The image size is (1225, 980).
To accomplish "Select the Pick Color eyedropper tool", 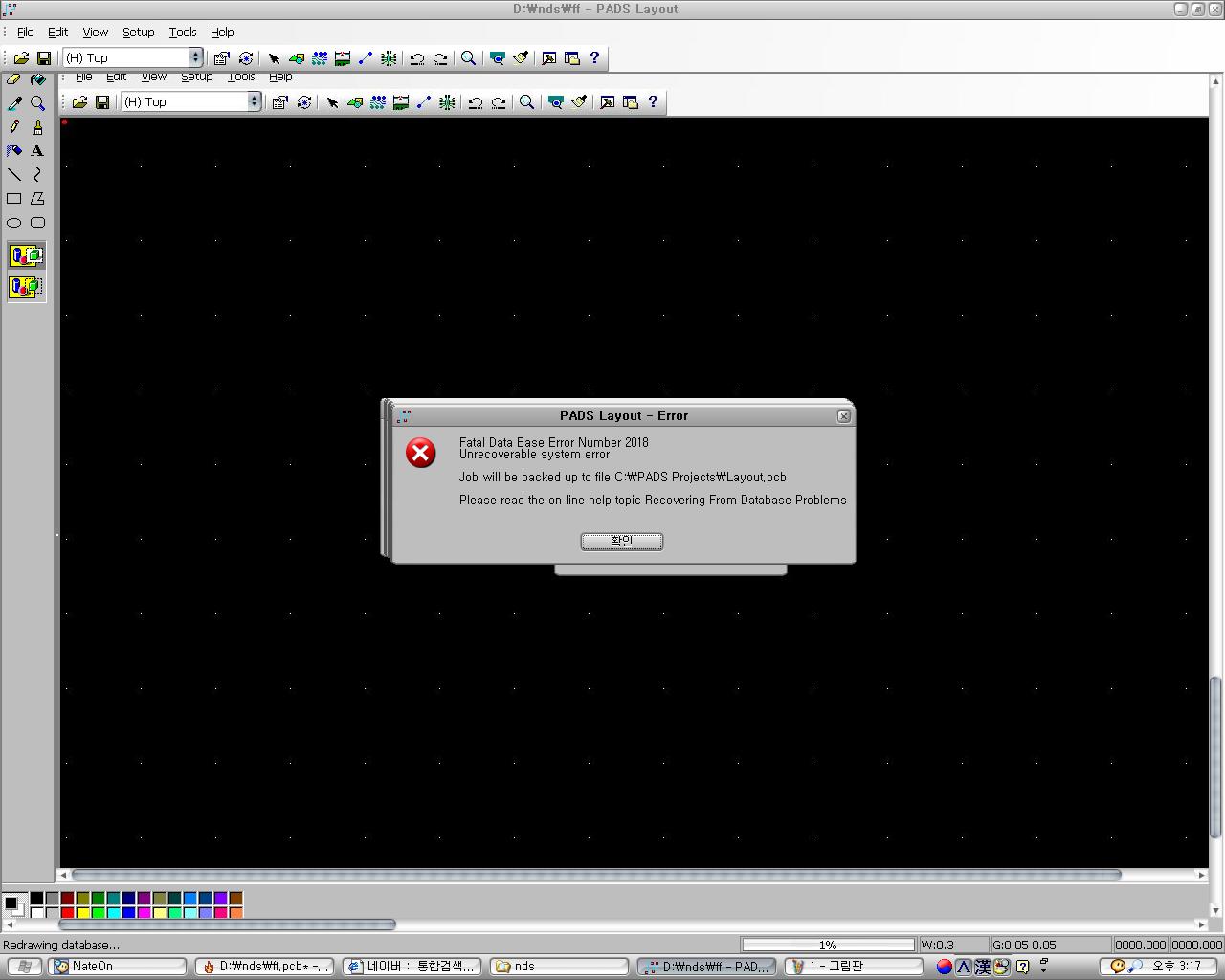I will (x=14, y=102).
